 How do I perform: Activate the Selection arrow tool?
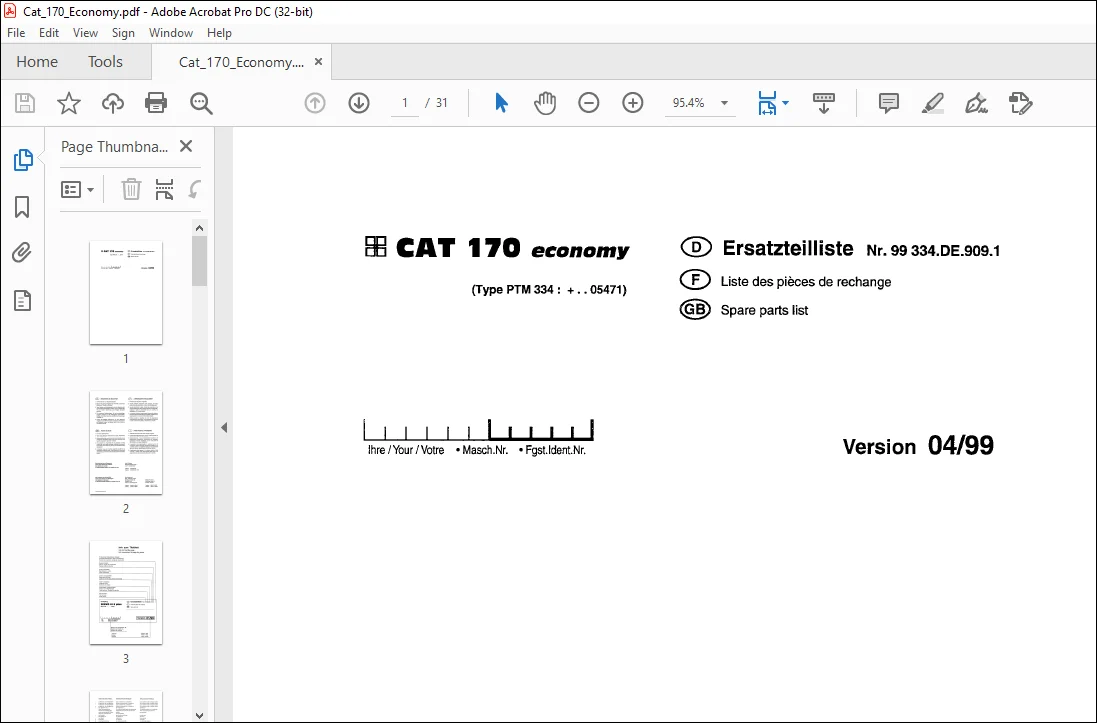click(x=501, y=103)
